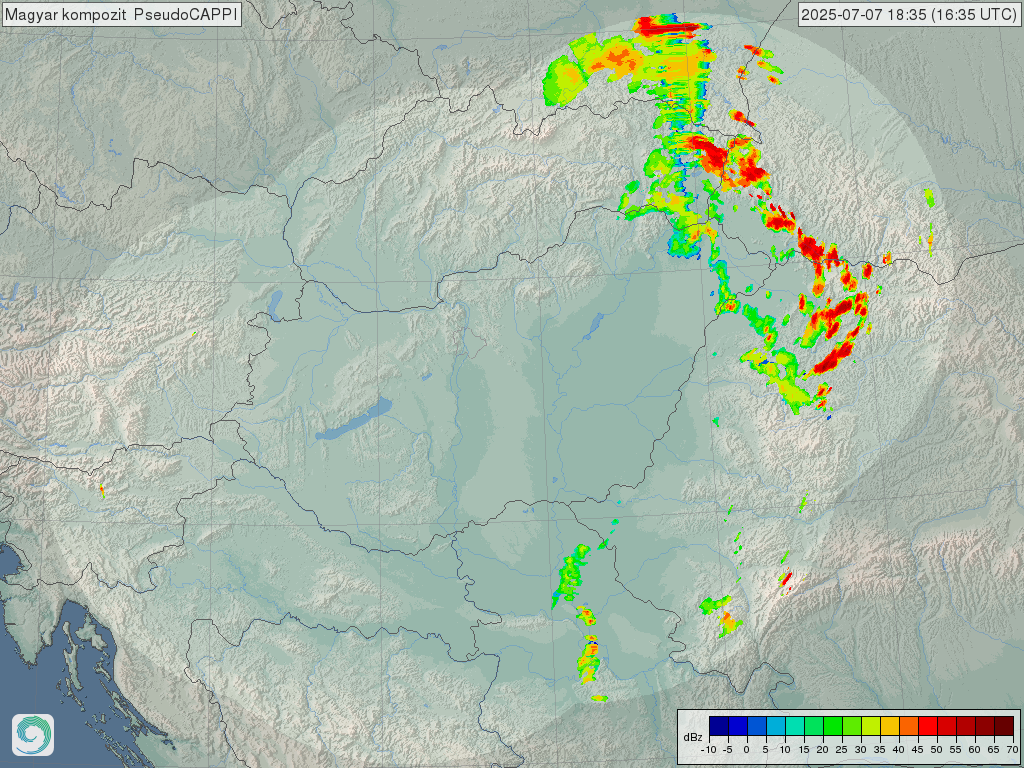1024x768 pixels.
Task: Select the orange 40 to 45 dBz swatch
Action: [x=908, y=726]
